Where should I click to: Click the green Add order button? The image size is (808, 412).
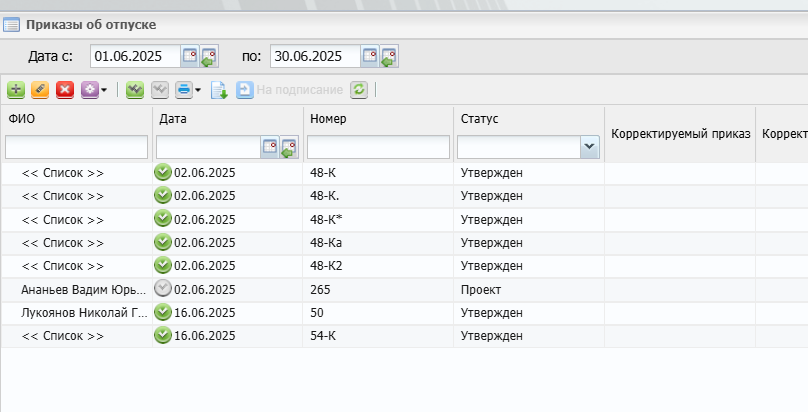[x=16, y=90]
